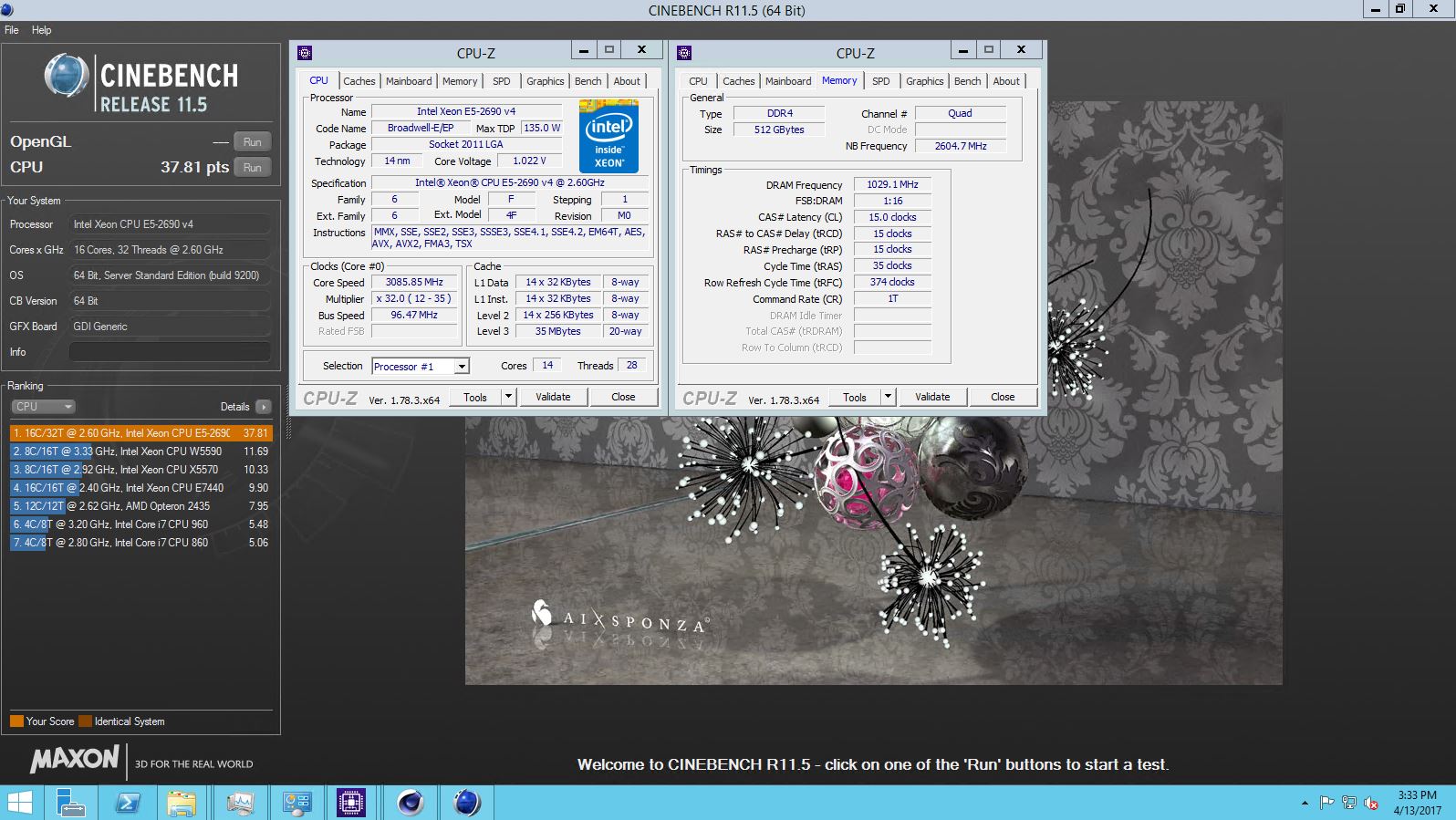Click the ranking Details arrow button
Viewport: 1456px width, 820px height.
[264, 407]
